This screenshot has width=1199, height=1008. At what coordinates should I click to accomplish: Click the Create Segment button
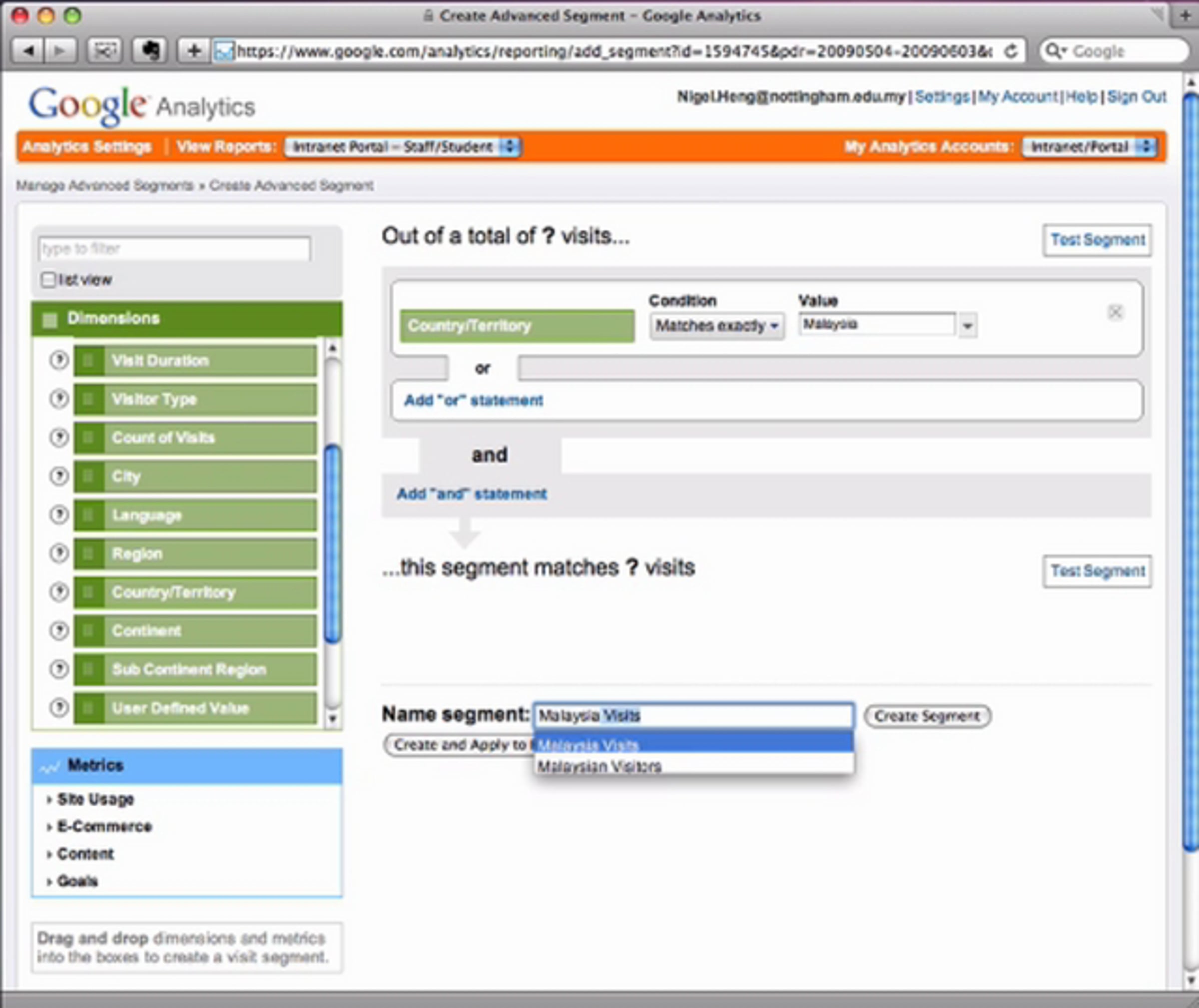pyautogui.click(x=927, y=716)
